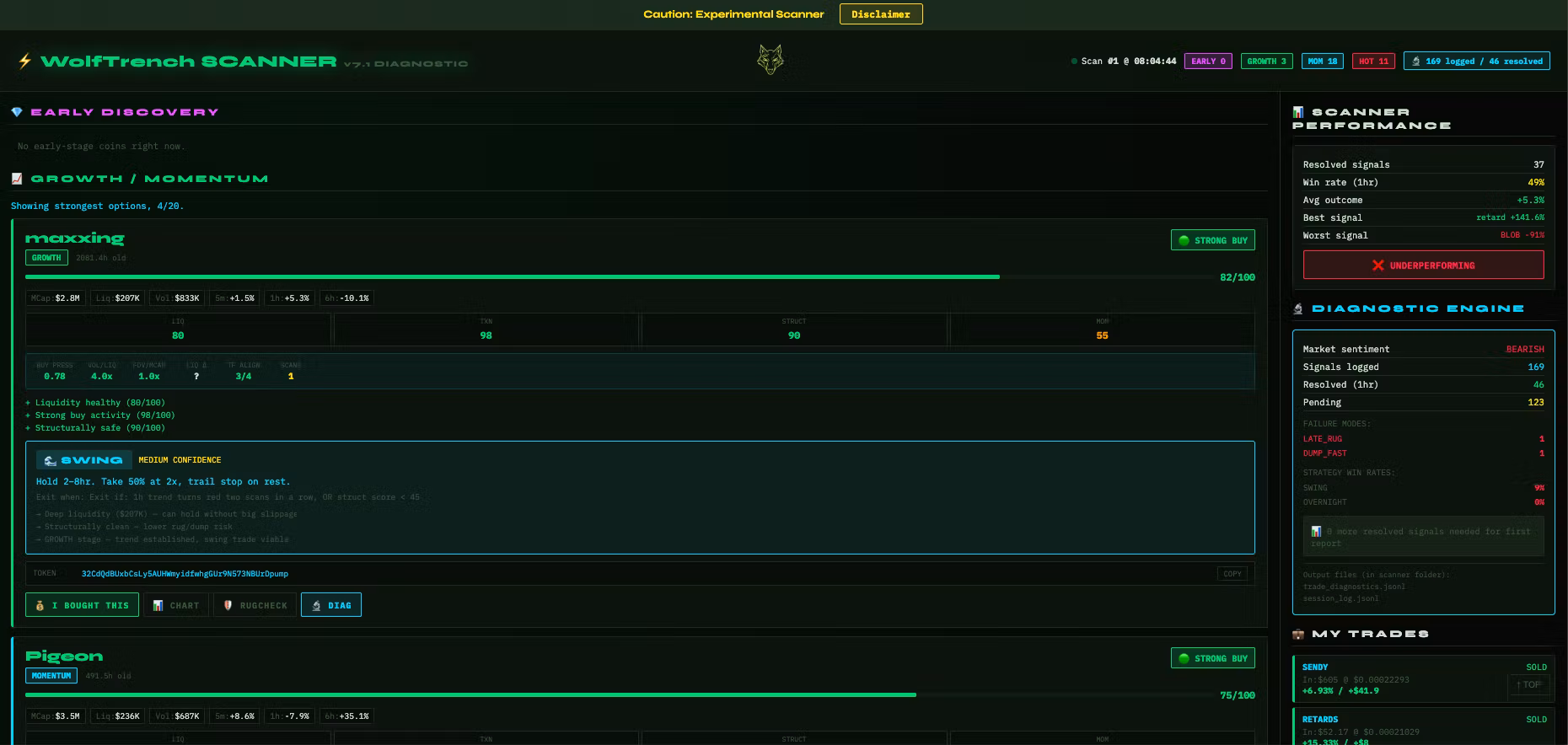Click the chart icon beside Growth / Momentum
1568x745 pixels.
click(x=17, y=179)
